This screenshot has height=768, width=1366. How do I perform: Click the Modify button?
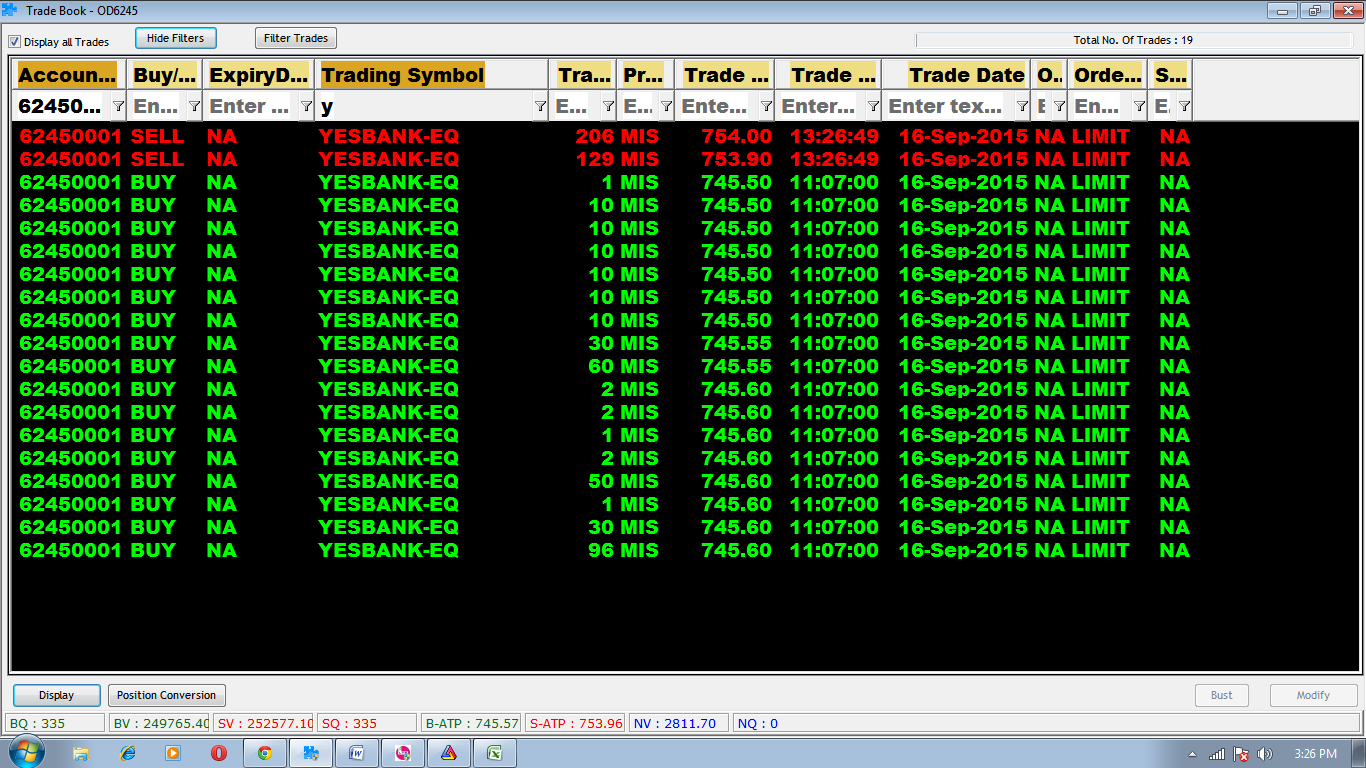point(1313,695)
